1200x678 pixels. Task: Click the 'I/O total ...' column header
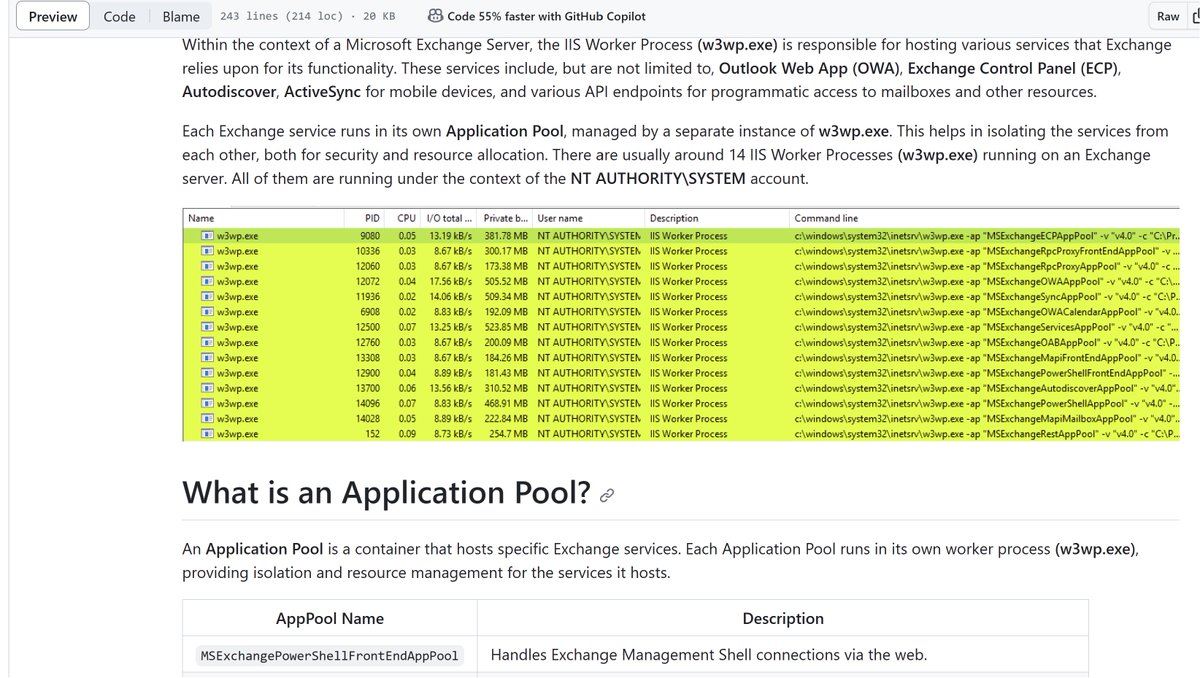tap(448, 218)
